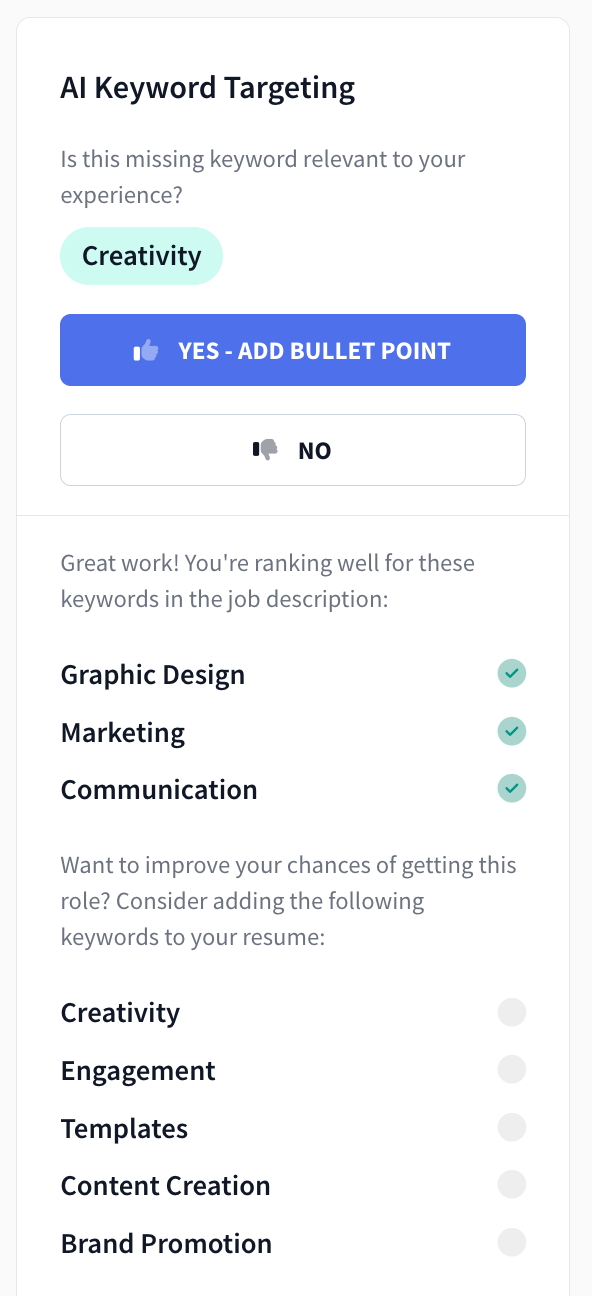The image size is (592, 1296).
Task: Select the Engagement keyword suggestion
Action: [x=138, y=1070]
